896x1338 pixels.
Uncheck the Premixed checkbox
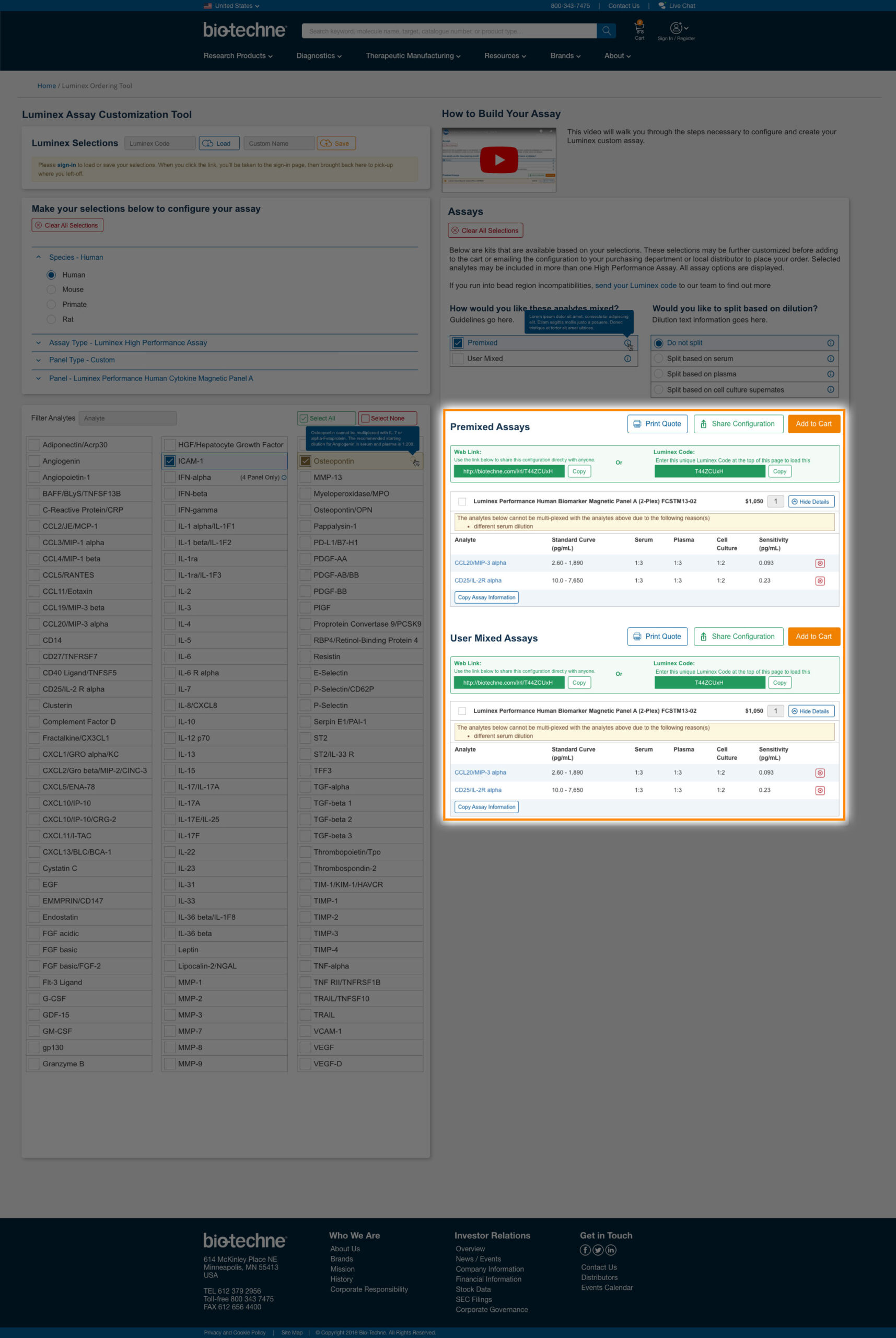(458, 343)
